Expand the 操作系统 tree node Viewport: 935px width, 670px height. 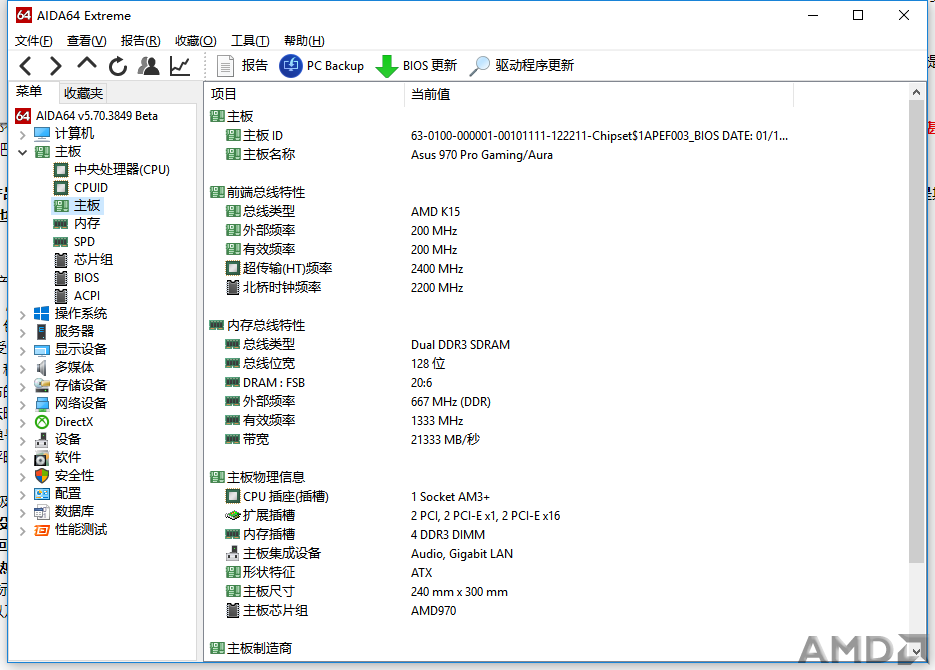(x=23, y=315)
